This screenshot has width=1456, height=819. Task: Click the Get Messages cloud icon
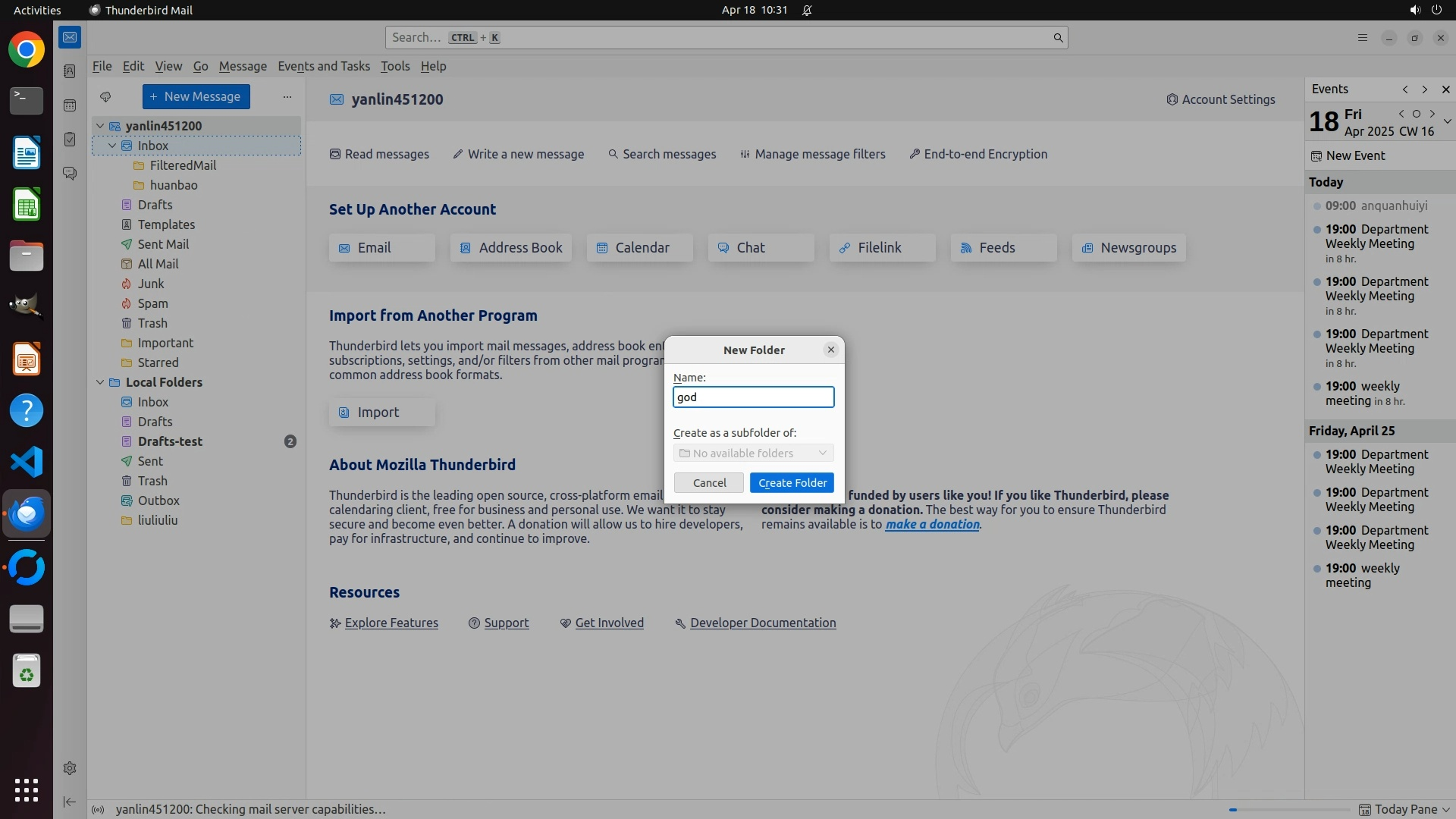(105, 96)
